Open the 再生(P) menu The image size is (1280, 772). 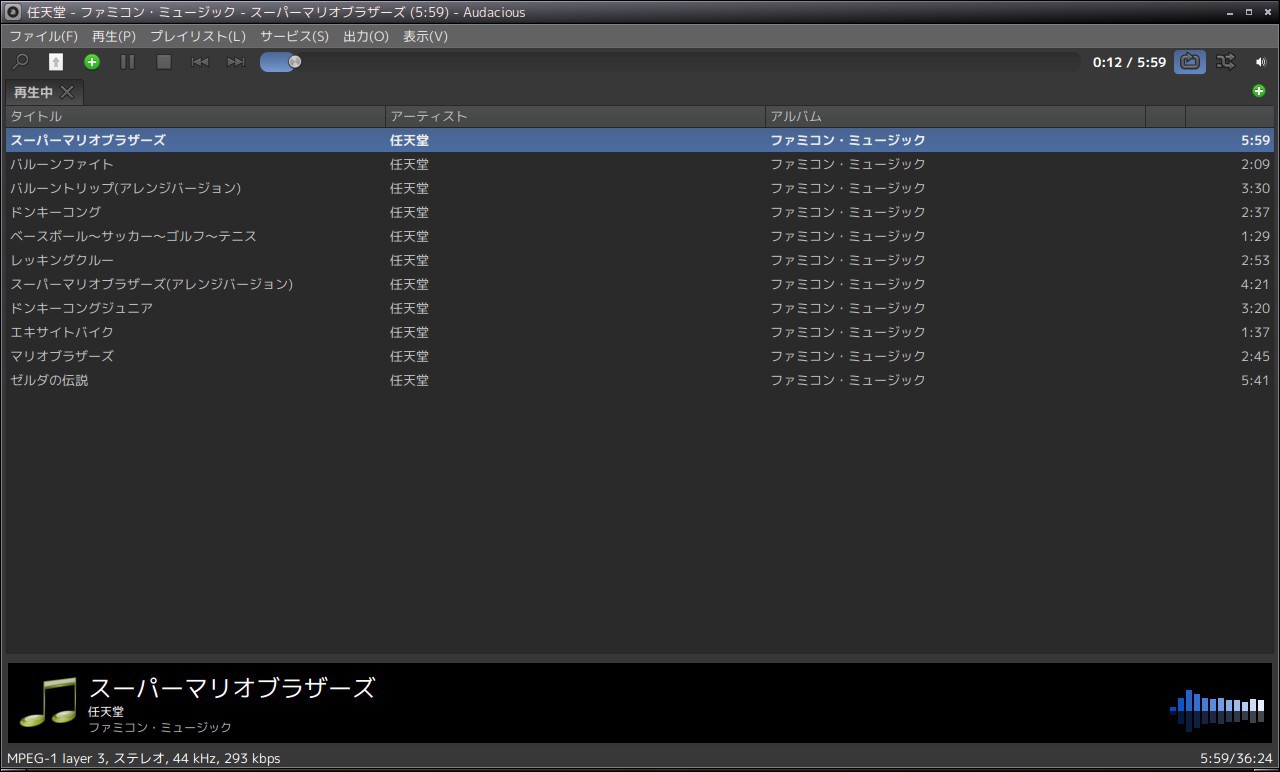point(114,36)
